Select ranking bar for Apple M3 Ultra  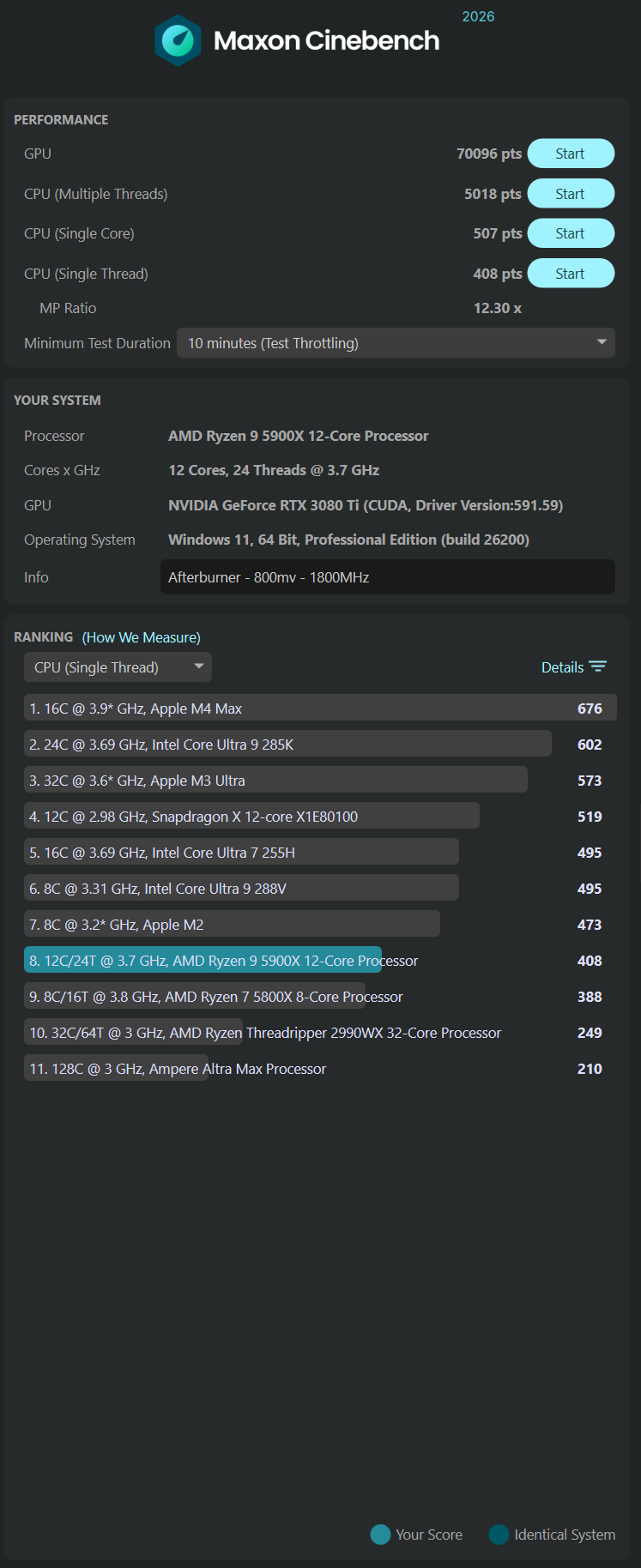(x=320, y=781)
